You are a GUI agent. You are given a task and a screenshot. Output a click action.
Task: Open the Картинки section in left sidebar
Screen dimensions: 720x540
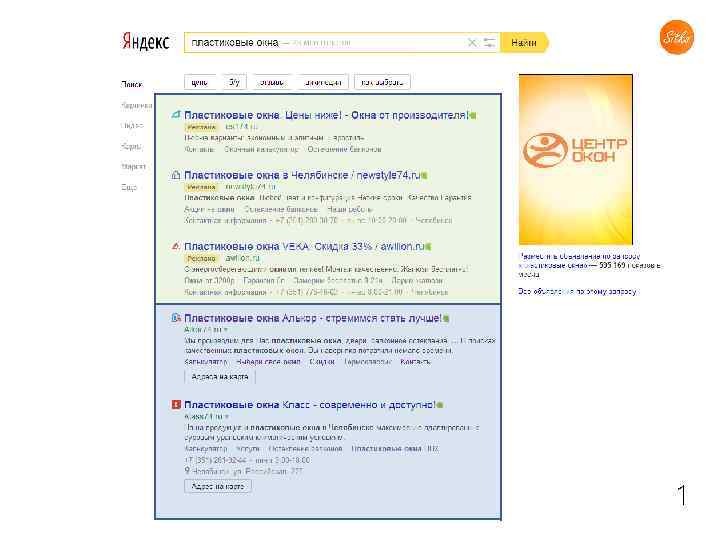pos(136,105)
